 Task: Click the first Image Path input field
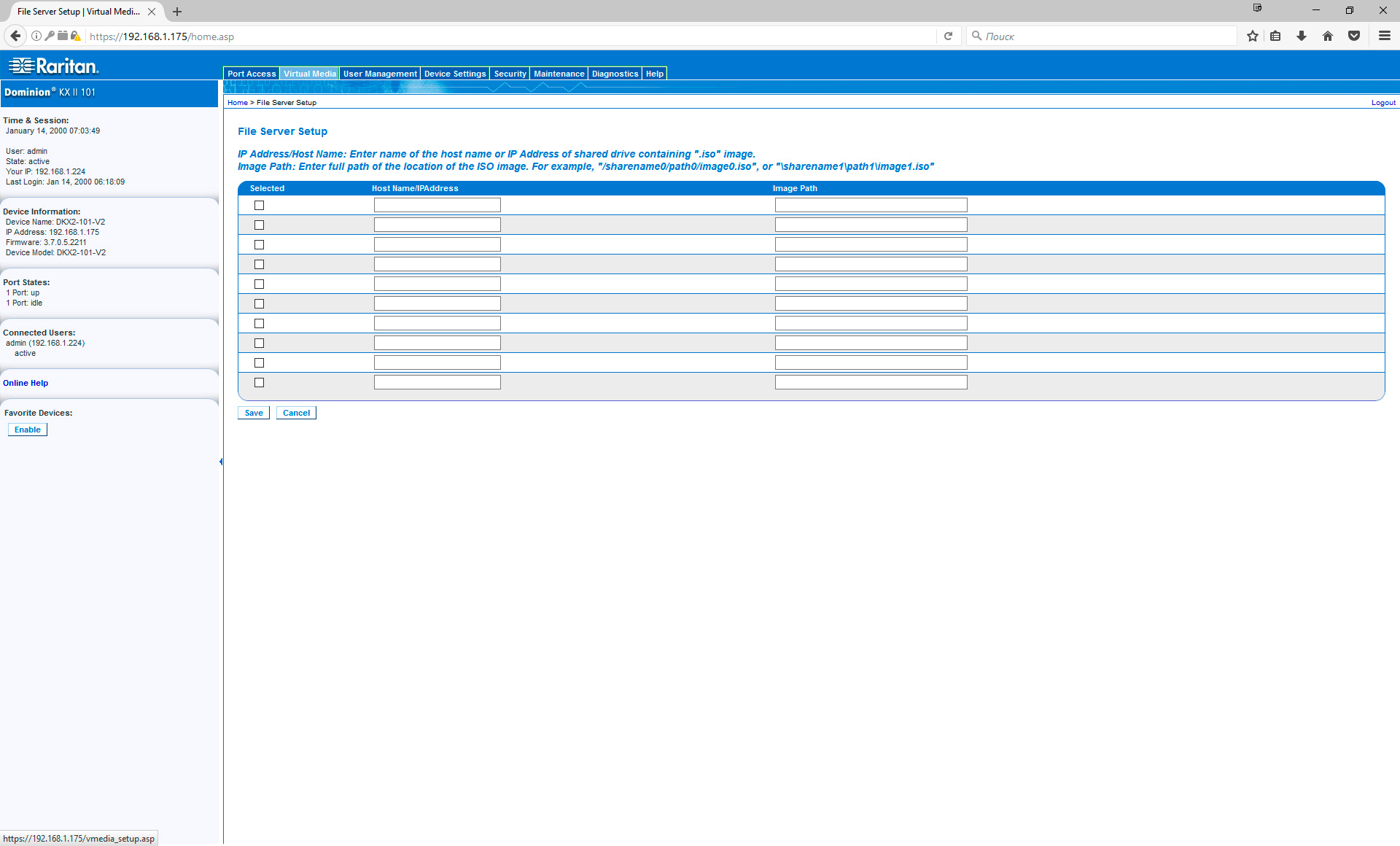[871, 206]
